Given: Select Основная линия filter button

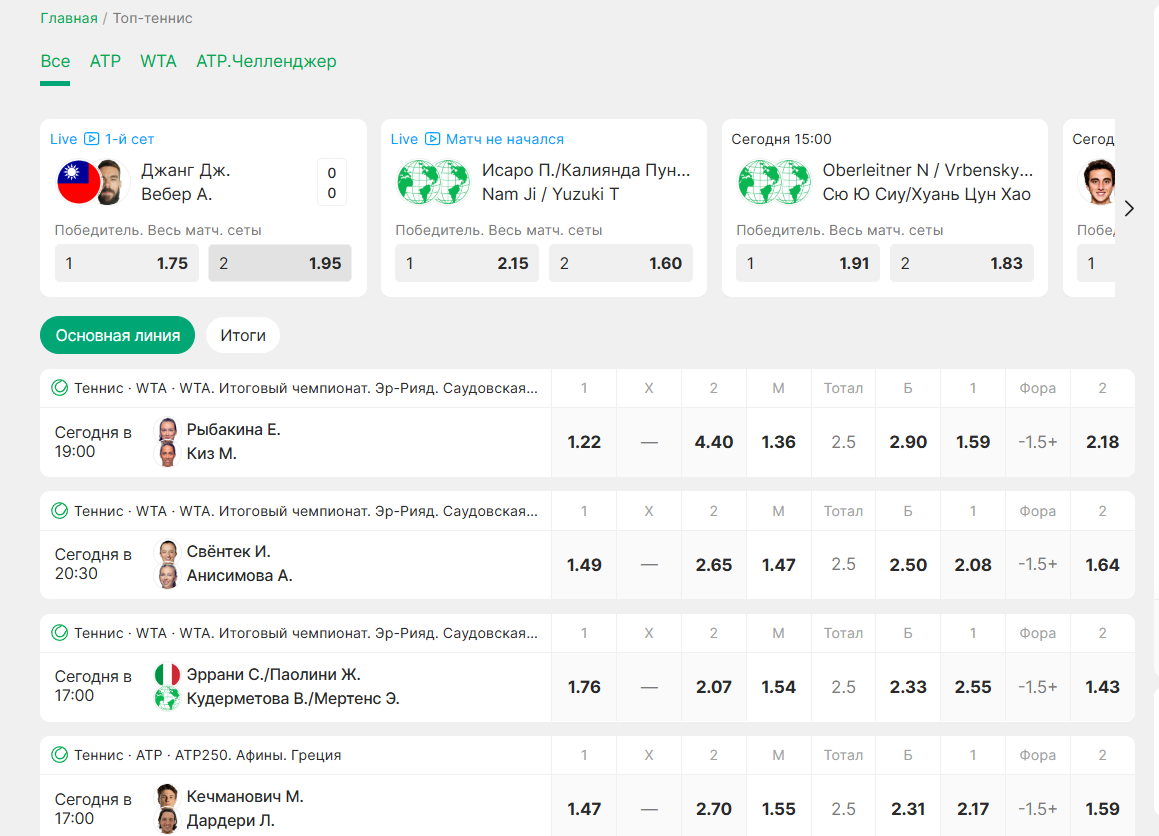Looking at the screenshot, I should [x=117, y=335].
